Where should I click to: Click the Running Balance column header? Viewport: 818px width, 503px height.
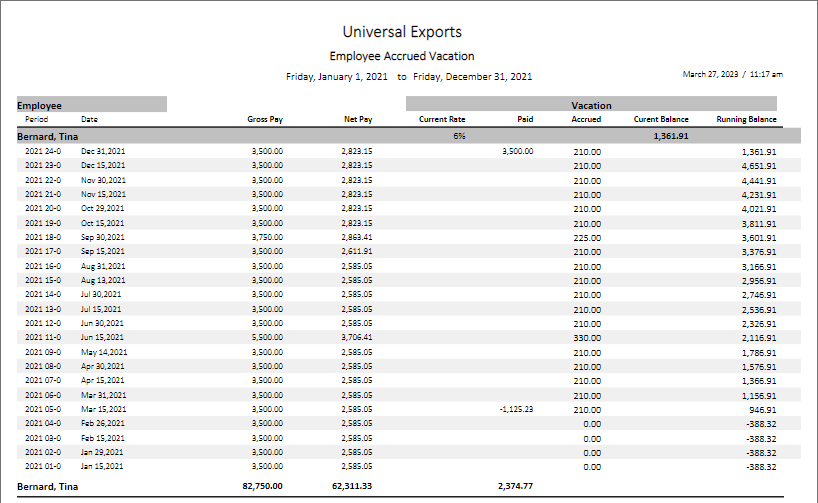pos(746,119)
